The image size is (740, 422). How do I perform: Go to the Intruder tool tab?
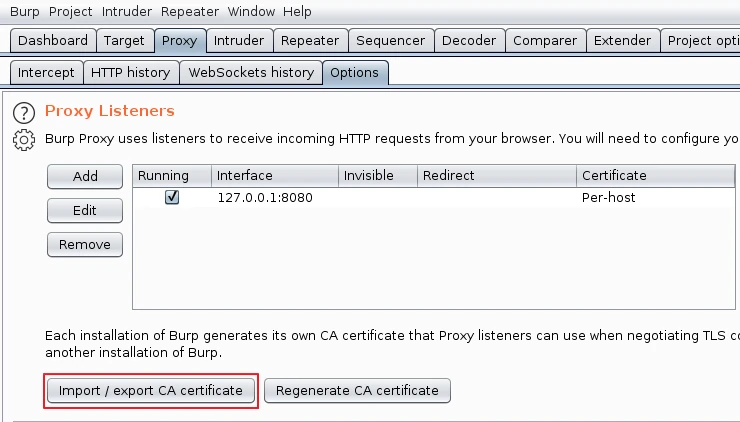pyautogui.click(x=239, y=41)
